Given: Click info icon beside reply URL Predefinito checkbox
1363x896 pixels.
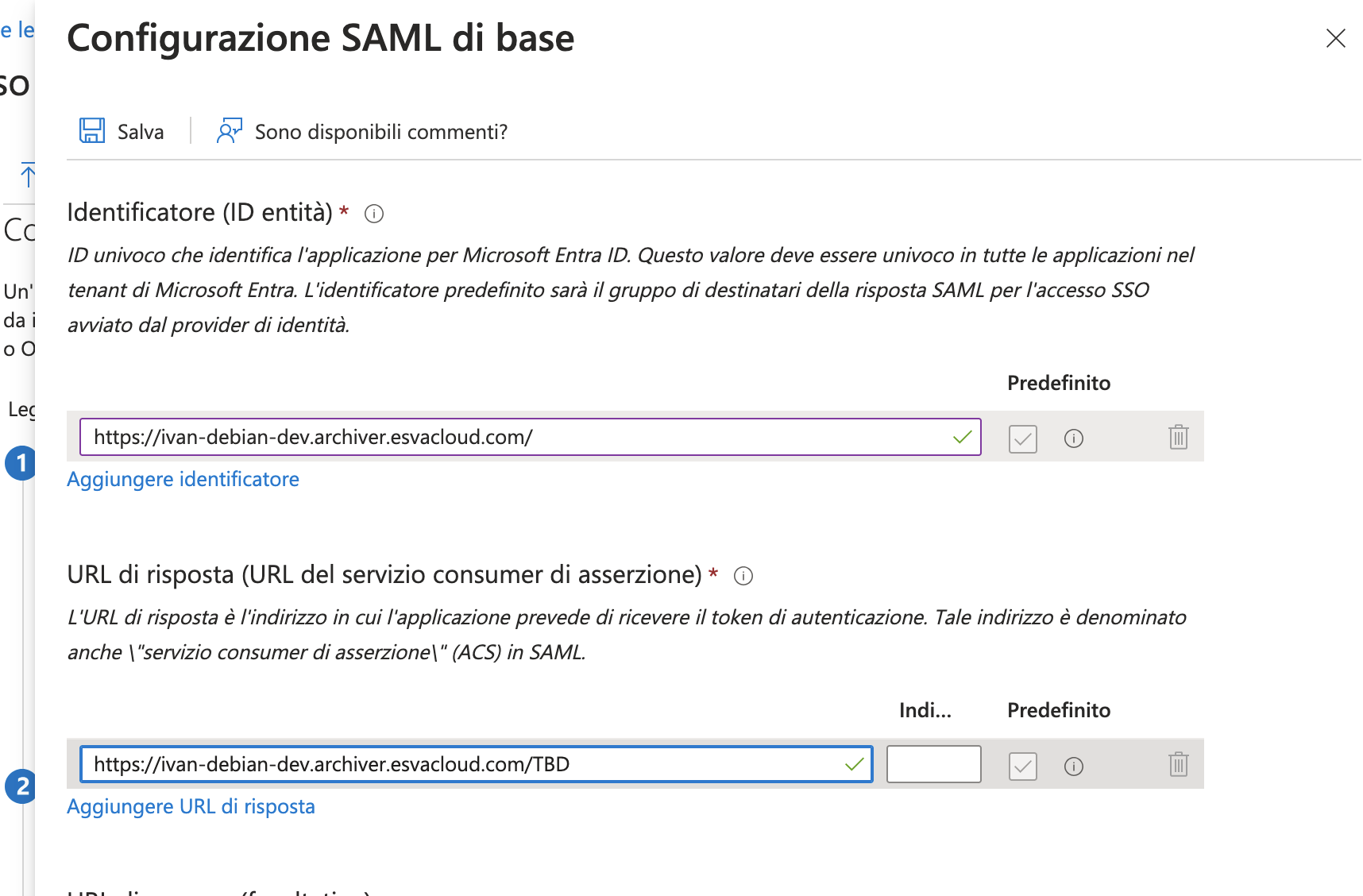Looking at the screenshot, I should 1074,767.
